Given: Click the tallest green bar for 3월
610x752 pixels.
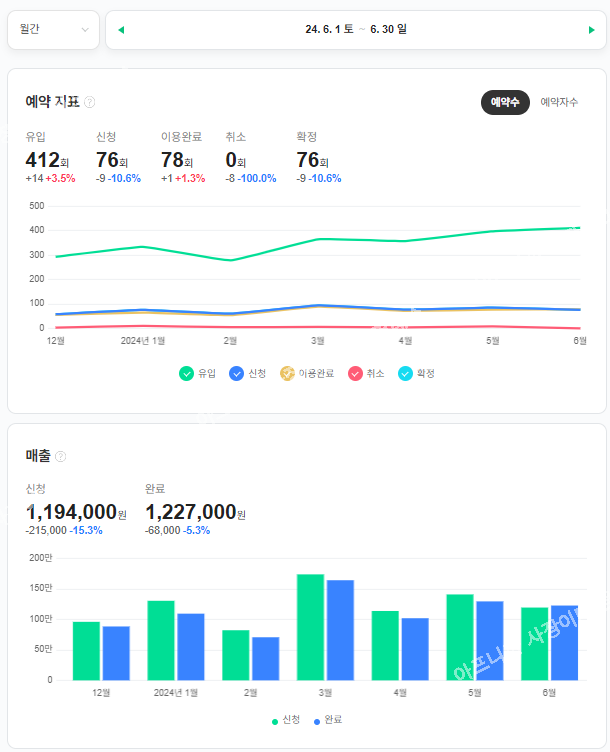Looking at the screenshot, I should pyautogui.click(x=310, y=627).
